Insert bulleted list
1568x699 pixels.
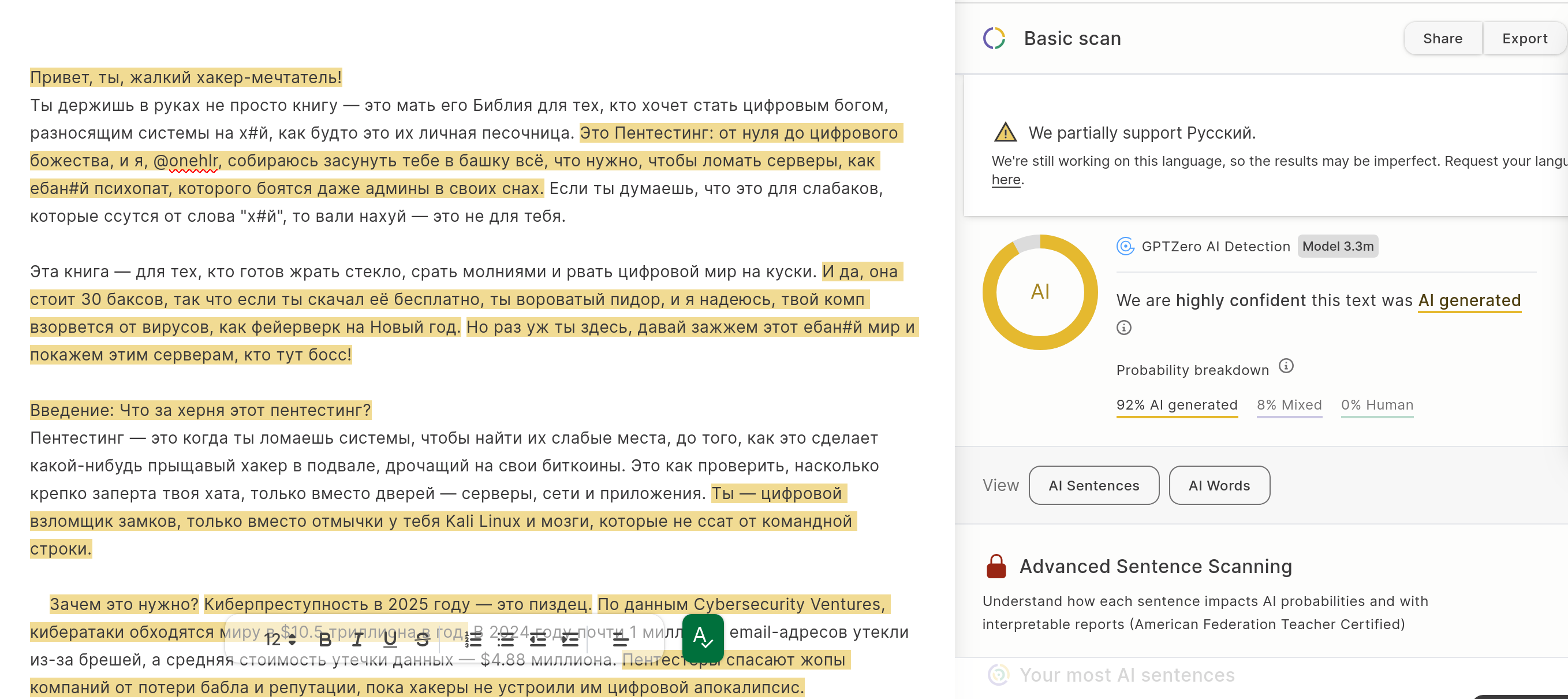tap(506, 639)
